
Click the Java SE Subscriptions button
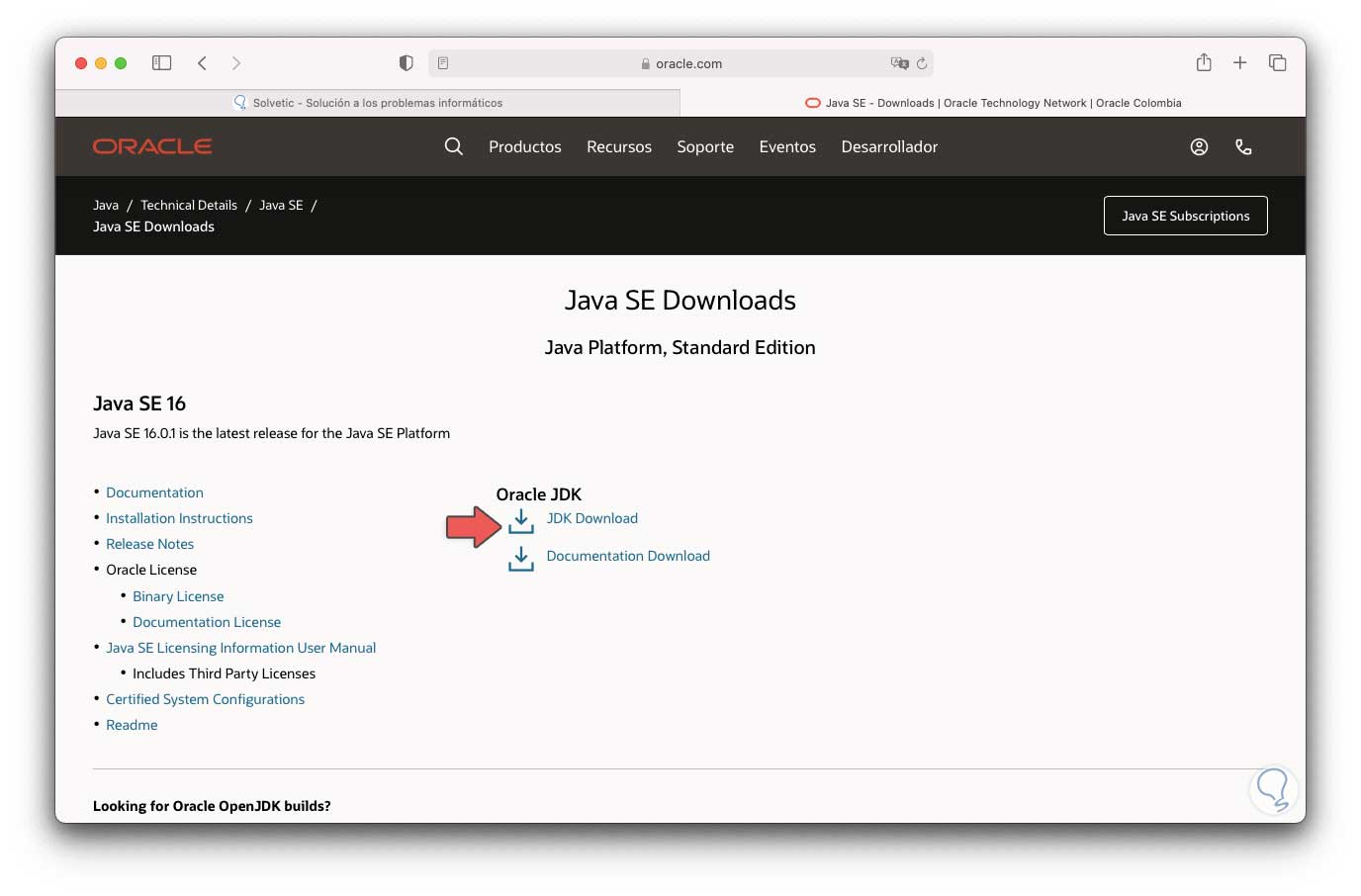tap(1185, 216)
